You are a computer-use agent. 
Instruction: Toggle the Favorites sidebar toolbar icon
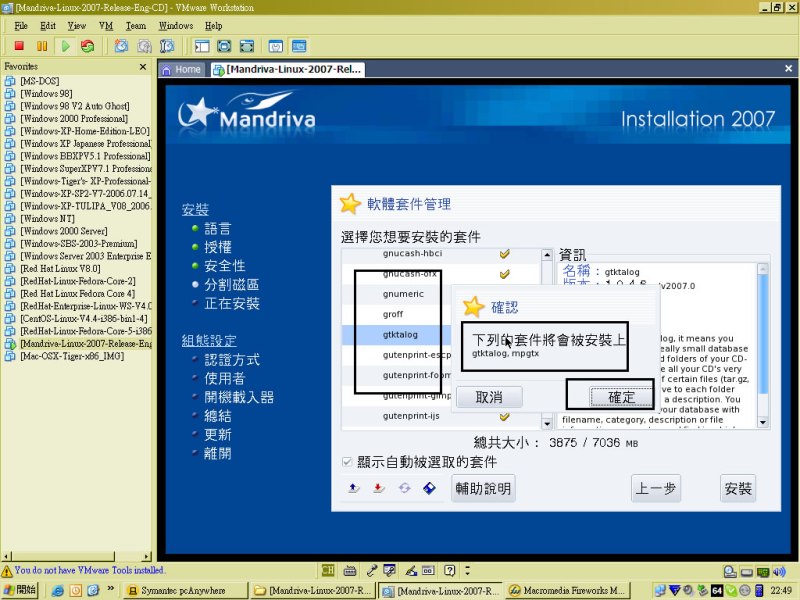pos(202,46)
